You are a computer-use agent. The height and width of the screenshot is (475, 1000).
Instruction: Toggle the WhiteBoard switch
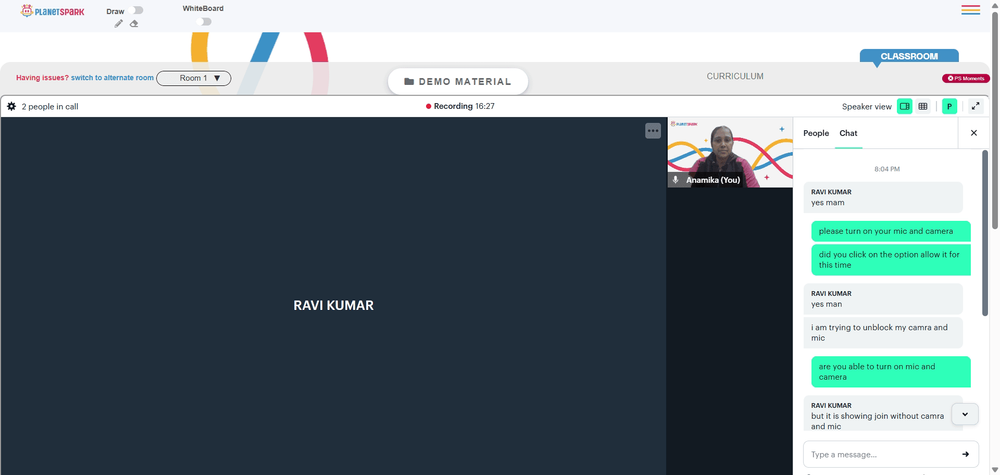tap(203, 22)
